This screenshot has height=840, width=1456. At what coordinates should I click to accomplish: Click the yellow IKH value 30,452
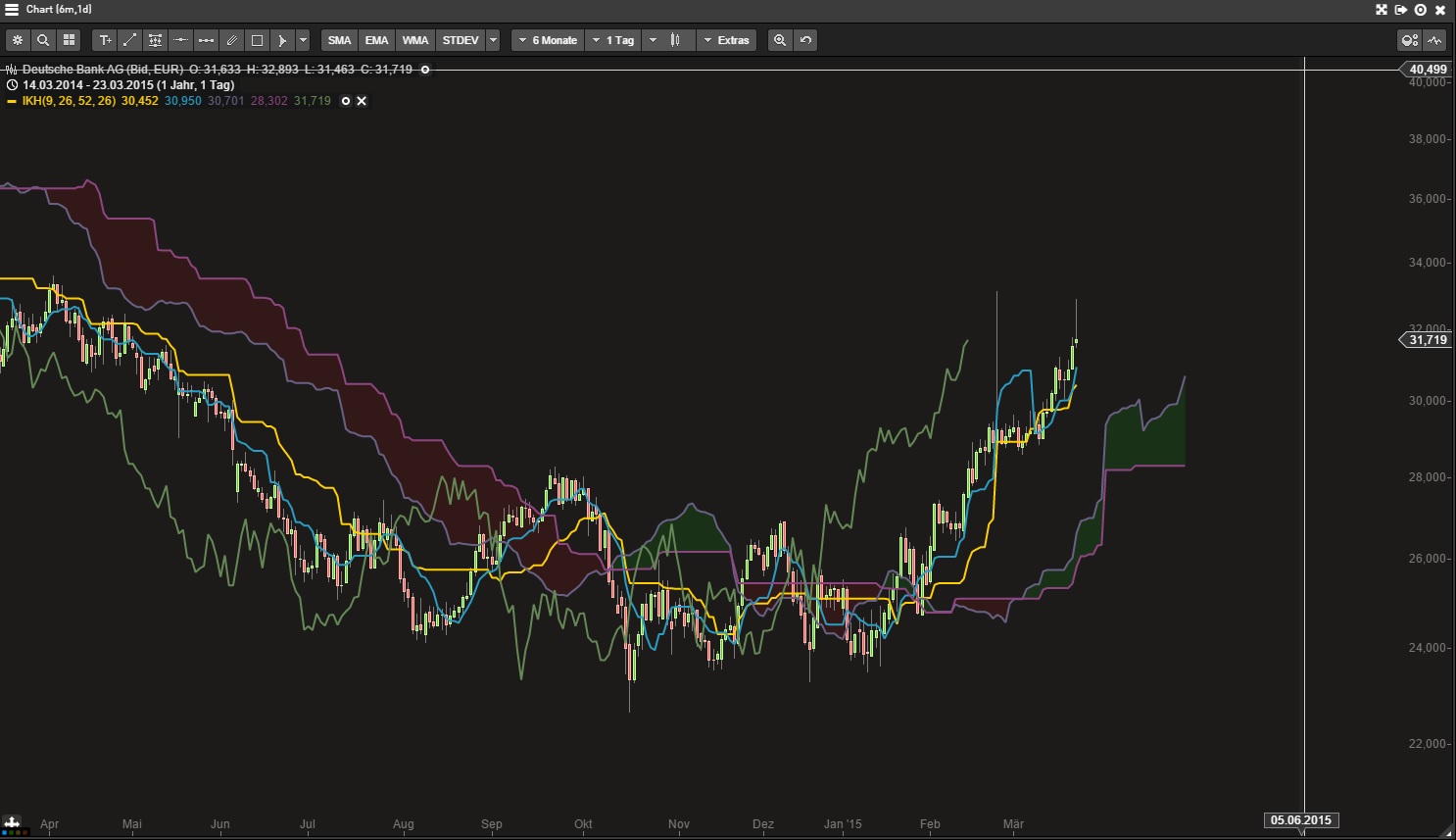[140, 101]
